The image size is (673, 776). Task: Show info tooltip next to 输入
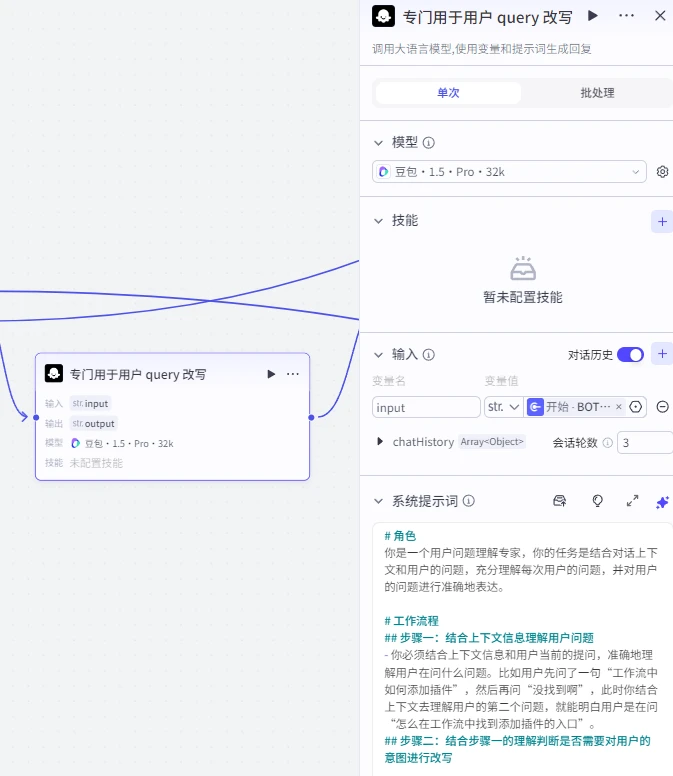coord(429,355)
